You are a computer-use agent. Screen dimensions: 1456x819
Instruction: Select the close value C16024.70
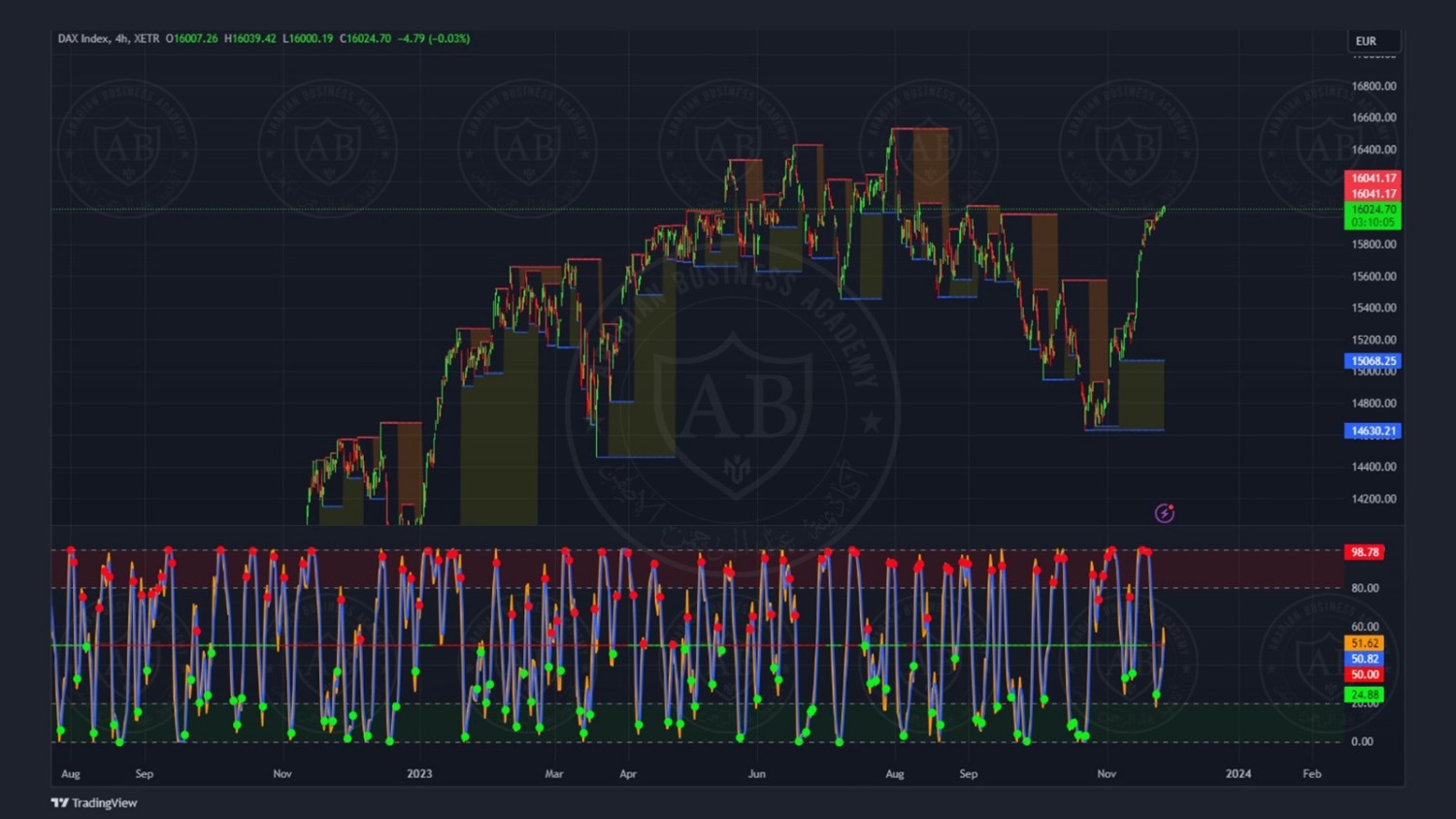[365, 39]
